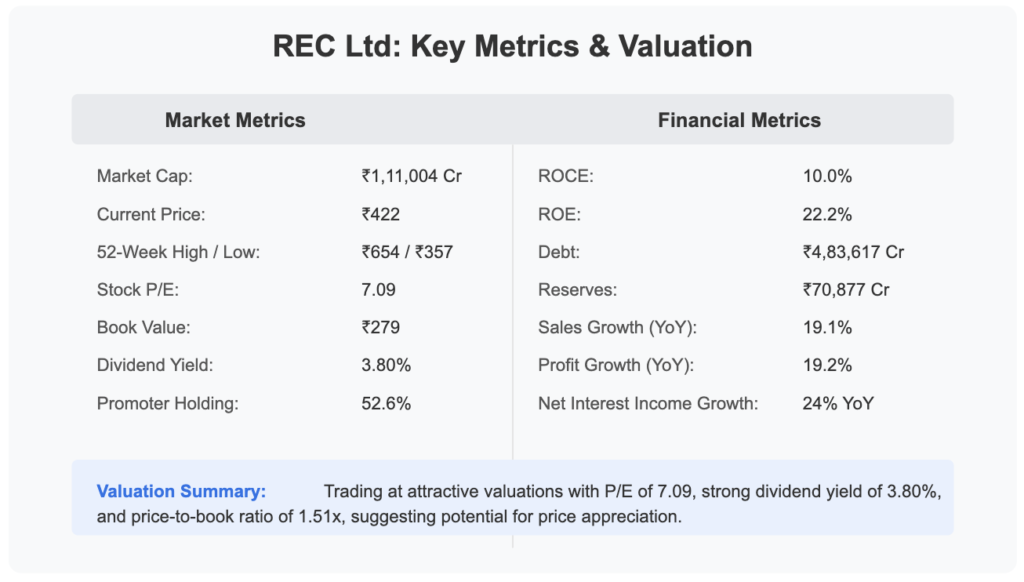1024x582 pixels.
Task: Click the 'ROE:' label
Action: [x=559, y=214]
